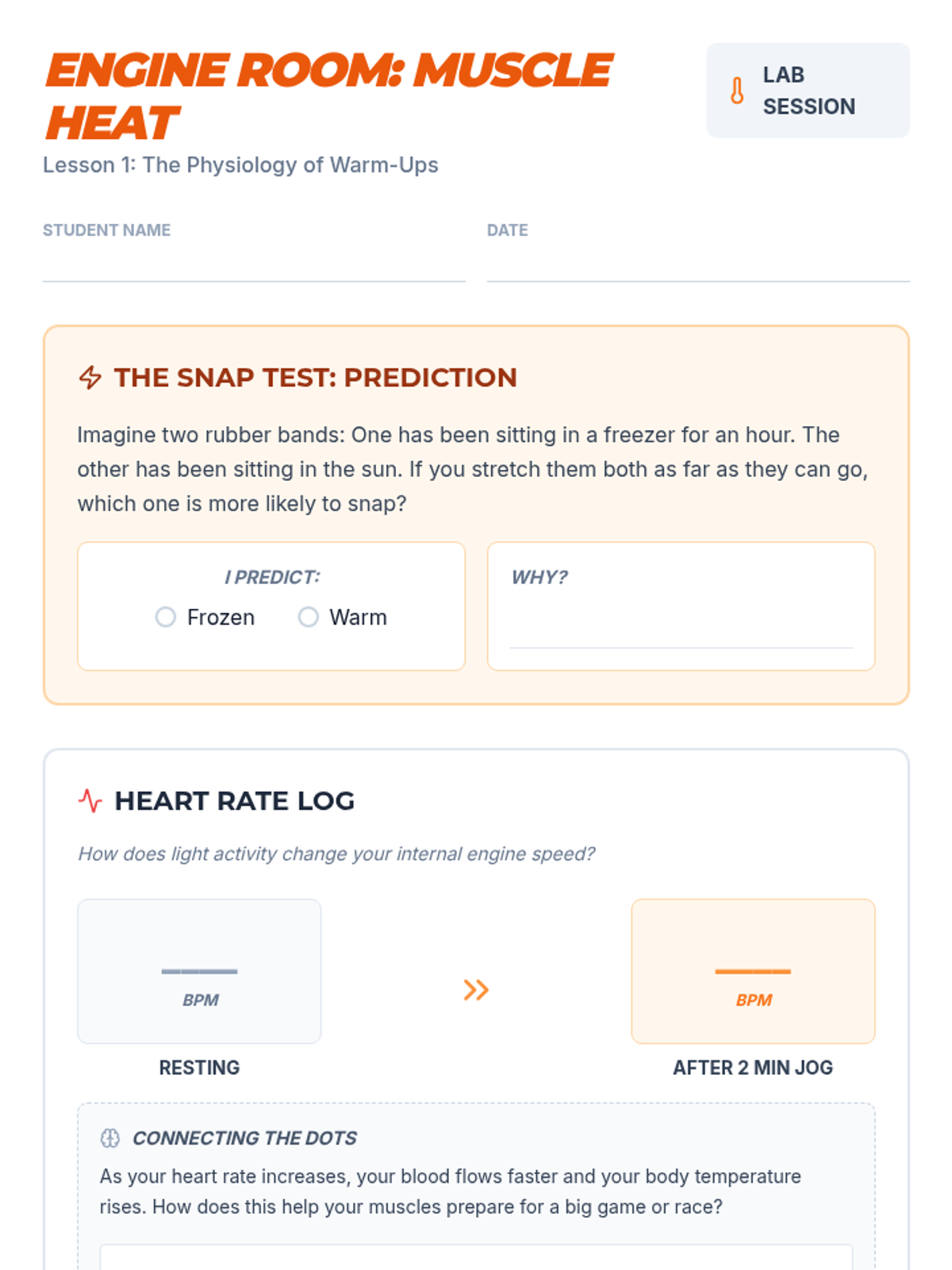Screen dimensions: 952x1270
Task: Click the lightning bolt icon beside Snap Test
Action: pyautogui.click(x=90, y=377)
